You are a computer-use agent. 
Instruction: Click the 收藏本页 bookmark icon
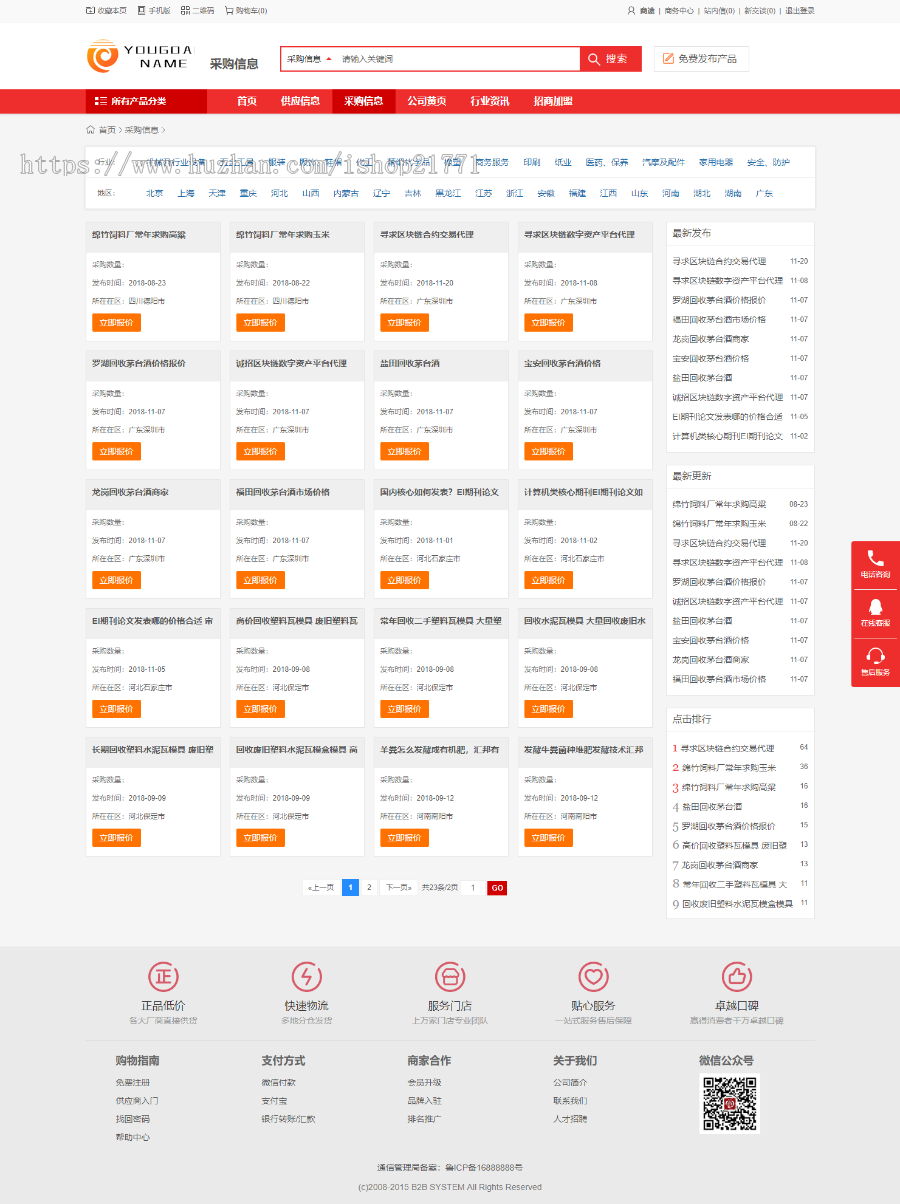(x=91, y=10)
